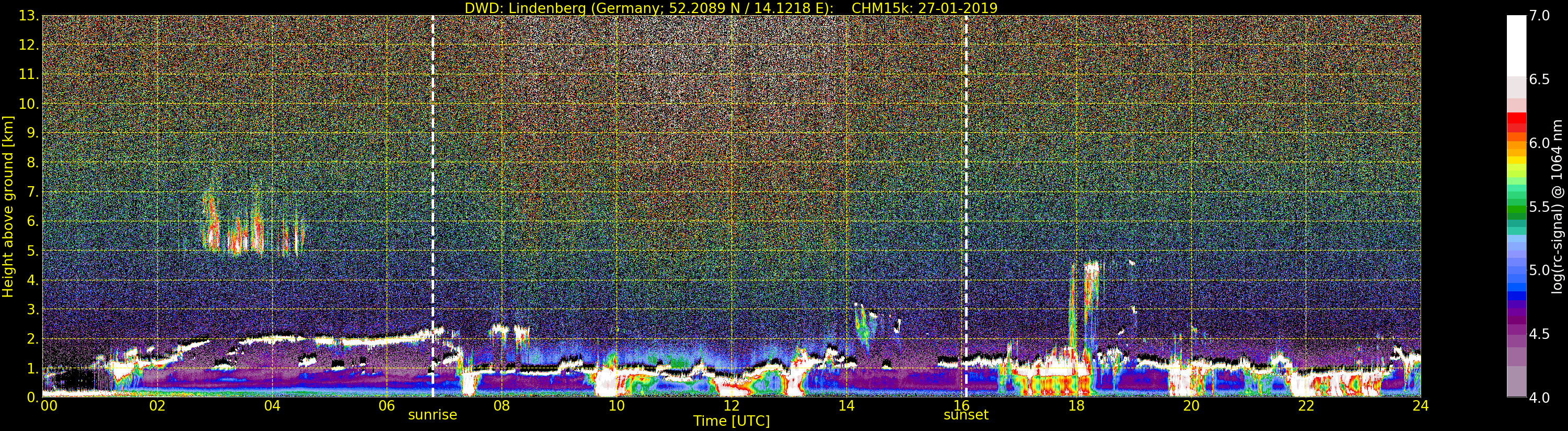Click the 'Time [UTC]' axis label
Image resolution: width=1568 pixels, height=431 pixels.
(731, 421)
